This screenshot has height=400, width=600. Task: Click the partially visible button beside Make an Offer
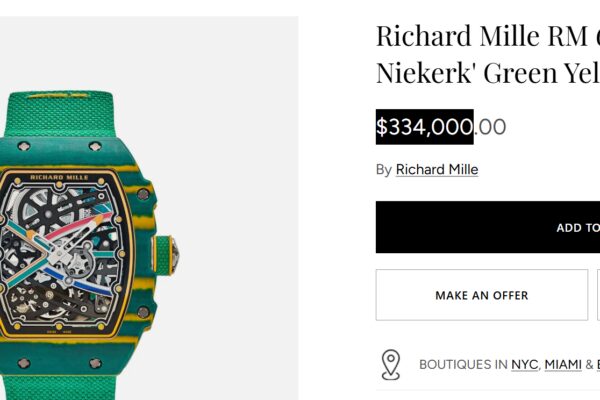click(597, 295)
